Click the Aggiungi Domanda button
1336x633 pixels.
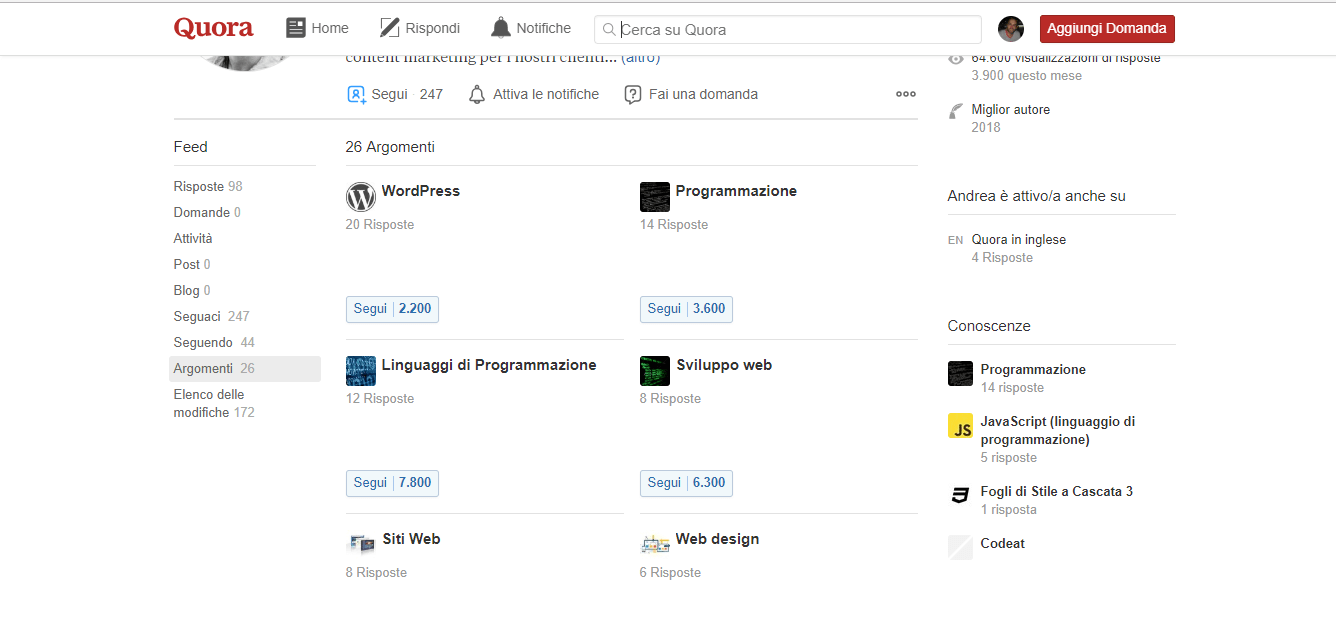[1107, 29]
